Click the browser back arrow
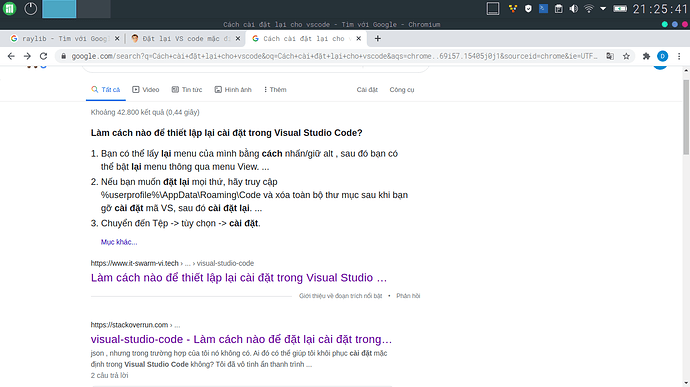 tap(11, 56)
